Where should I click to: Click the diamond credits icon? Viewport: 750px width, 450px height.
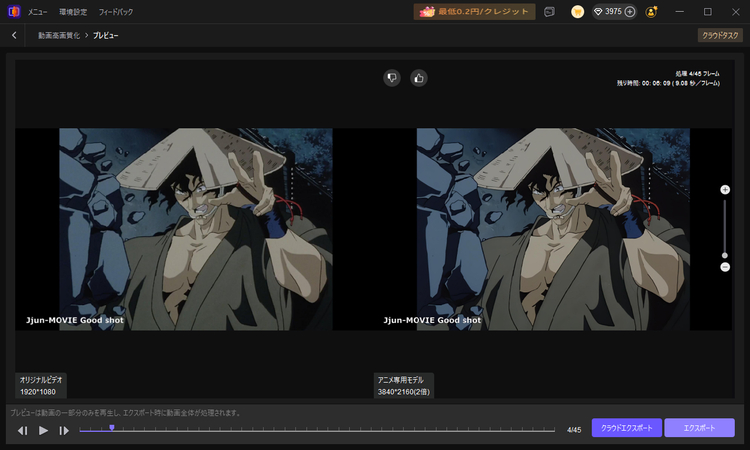click(x=598, y=11)
